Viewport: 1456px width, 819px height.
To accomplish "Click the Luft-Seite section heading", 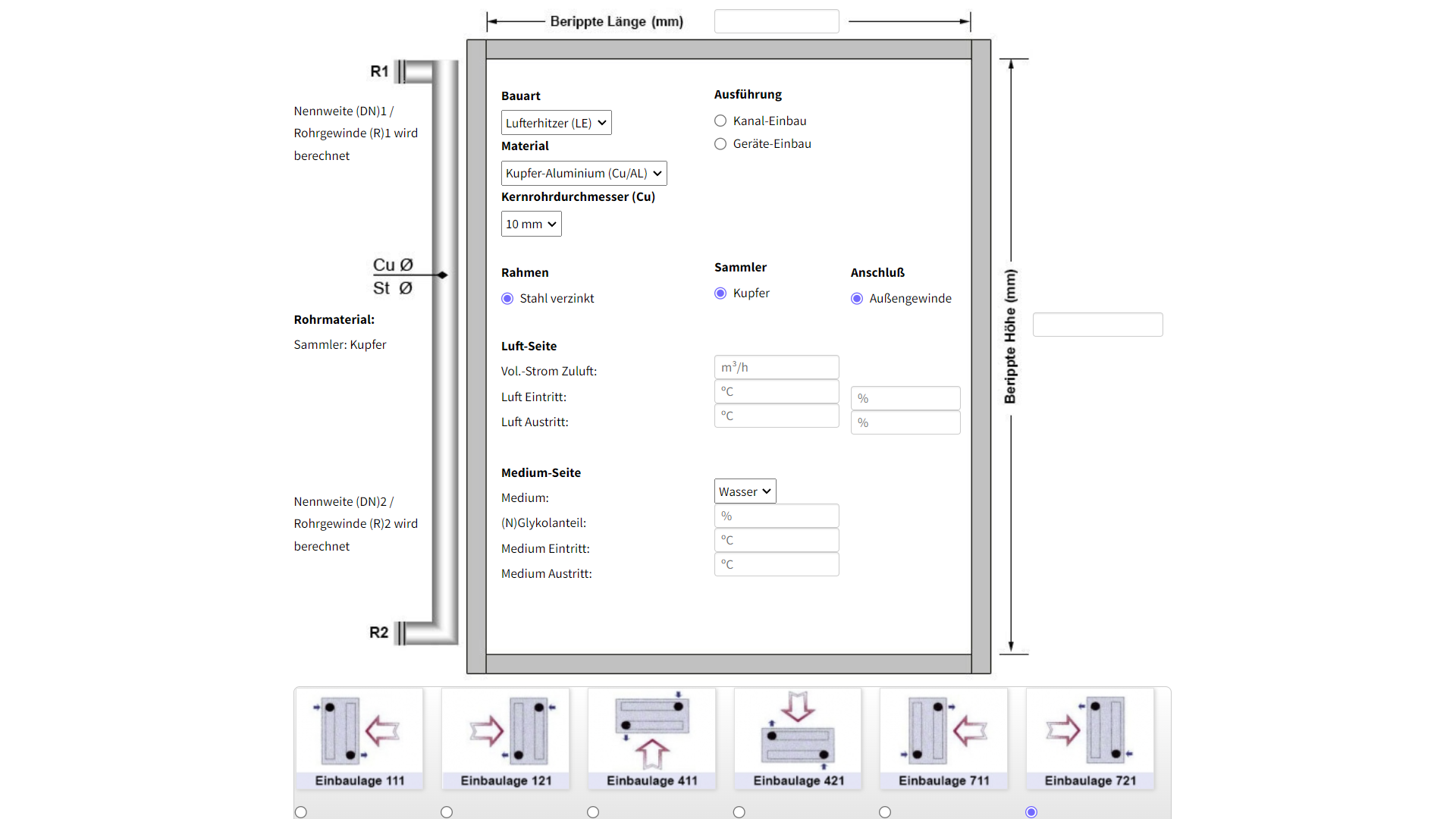I will click(529, 346).
